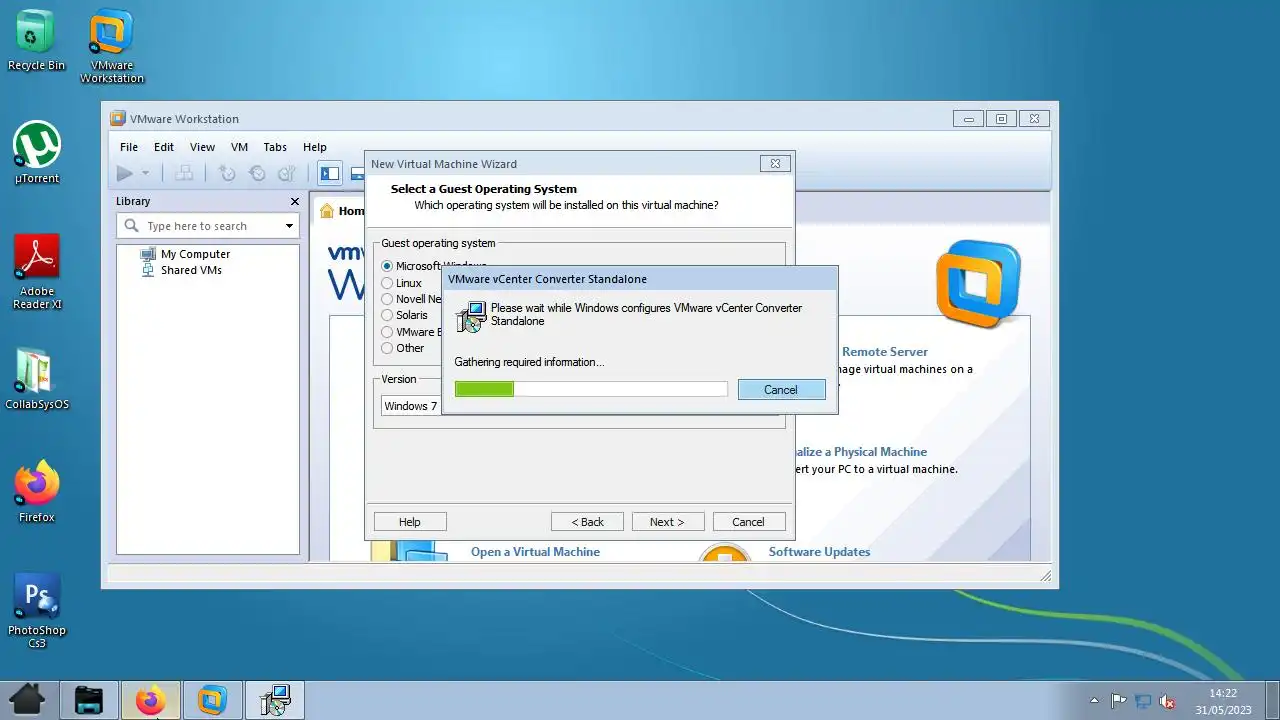Select Novell NetWare radio button
Screen dimensions: 1280x720
point(388,299)
